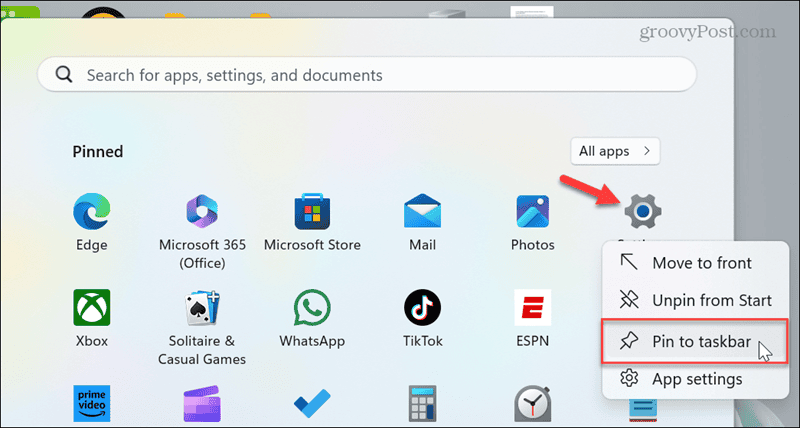Open the TikTok app icon

click(x=422, y=307)
